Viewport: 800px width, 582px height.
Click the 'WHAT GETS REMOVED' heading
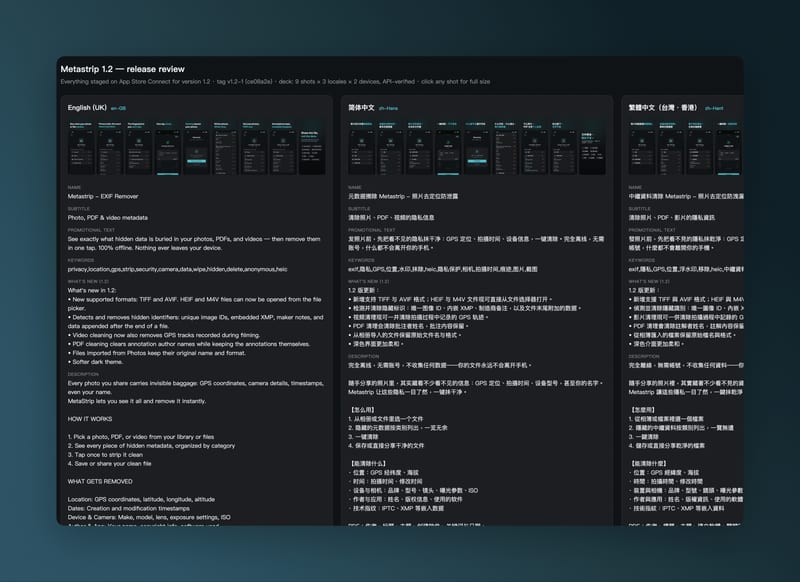point(100,482)
